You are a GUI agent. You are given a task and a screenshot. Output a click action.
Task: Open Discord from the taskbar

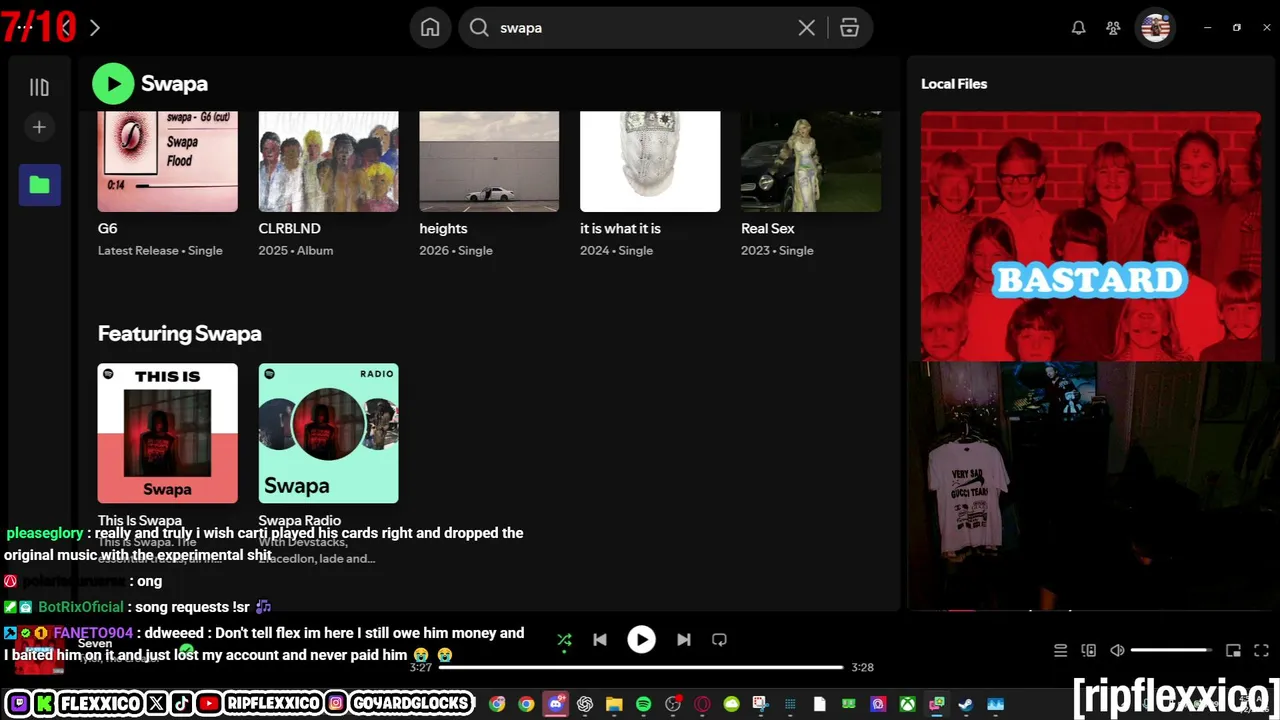pyautogui.click(x=555, y=704)
